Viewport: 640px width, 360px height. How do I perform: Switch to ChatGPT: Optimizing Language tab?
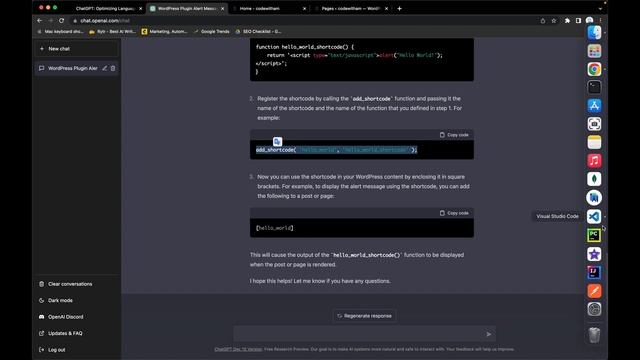coord(105,8)
